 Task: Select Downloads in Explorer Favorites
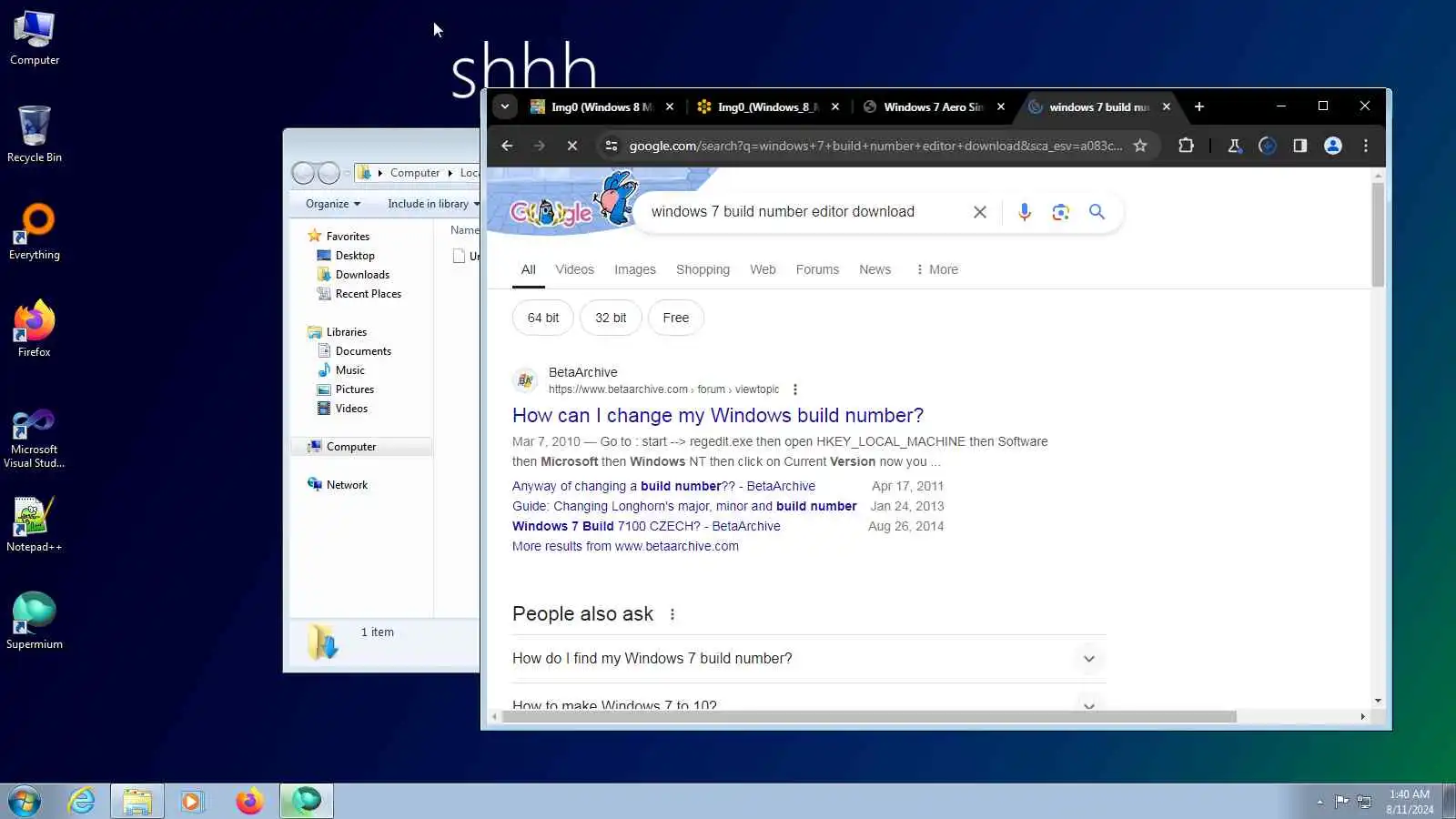(362, 275)
